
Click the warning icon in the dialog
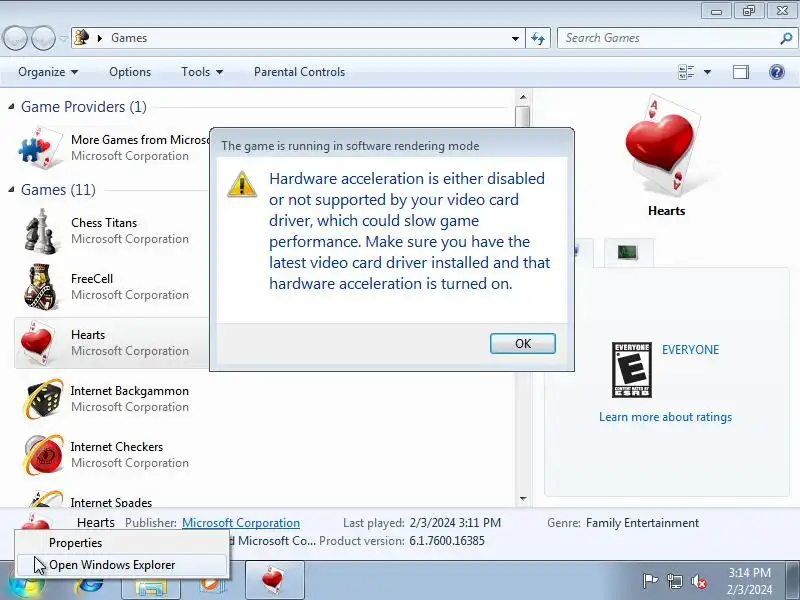[242, 184]
